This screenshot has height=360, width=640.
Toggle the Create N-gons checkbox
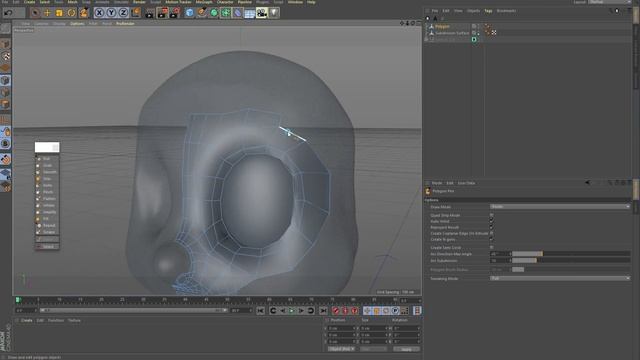[x=491, y=239]
